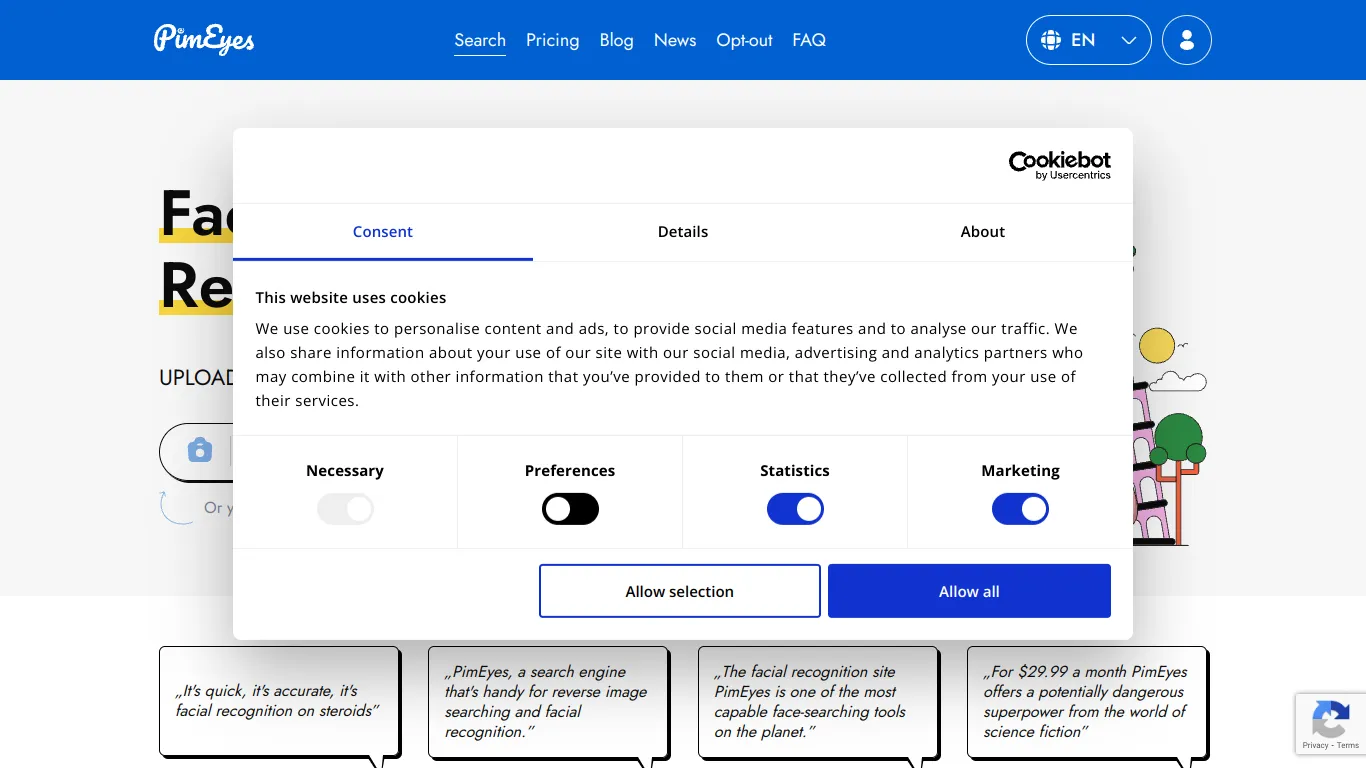Turn off the Marketing cookies switch
Viewport: 1366px width, 768px height.
pyautogui.click(x=1020, y=509)
